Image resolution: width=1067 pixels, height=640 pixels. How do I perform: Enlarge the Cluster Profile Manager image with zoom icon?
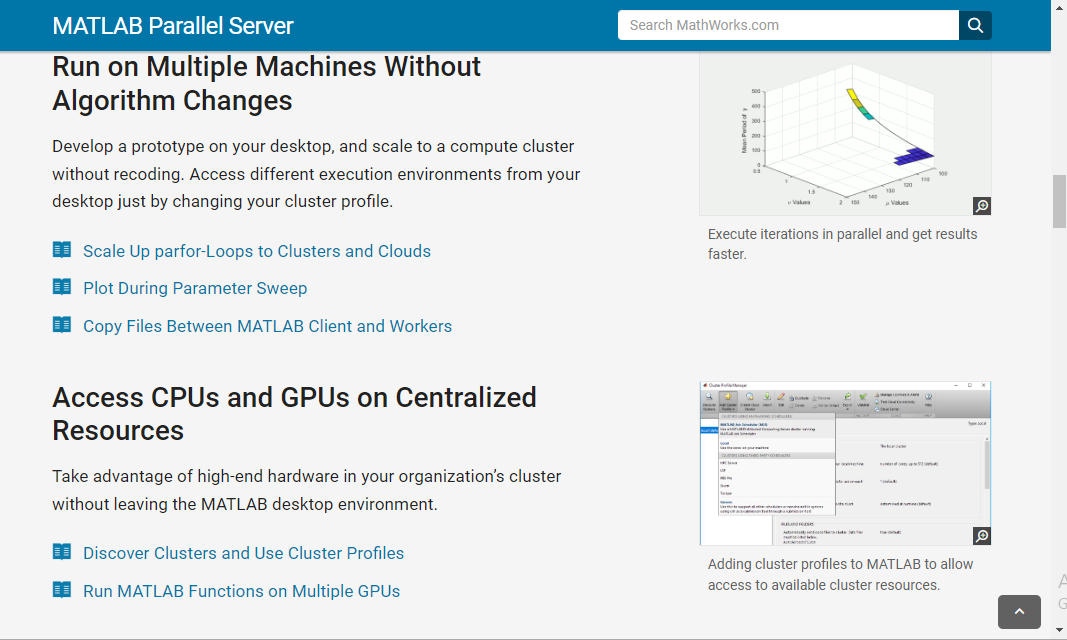point(981,536)
